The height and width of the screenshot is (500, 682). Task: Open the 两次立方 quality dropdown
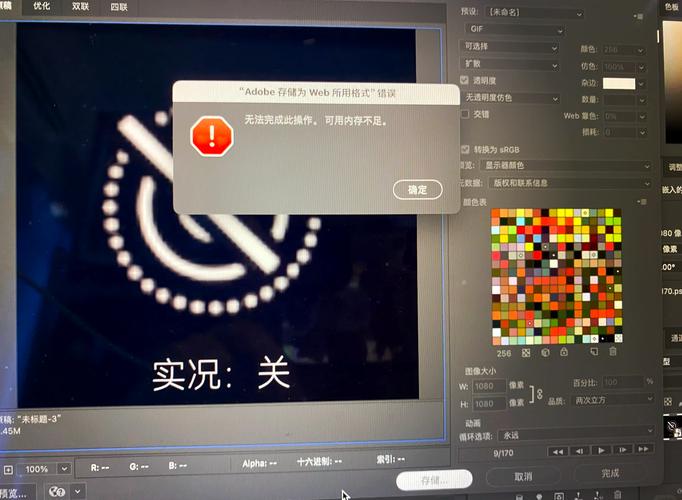[x=613, y=400]
